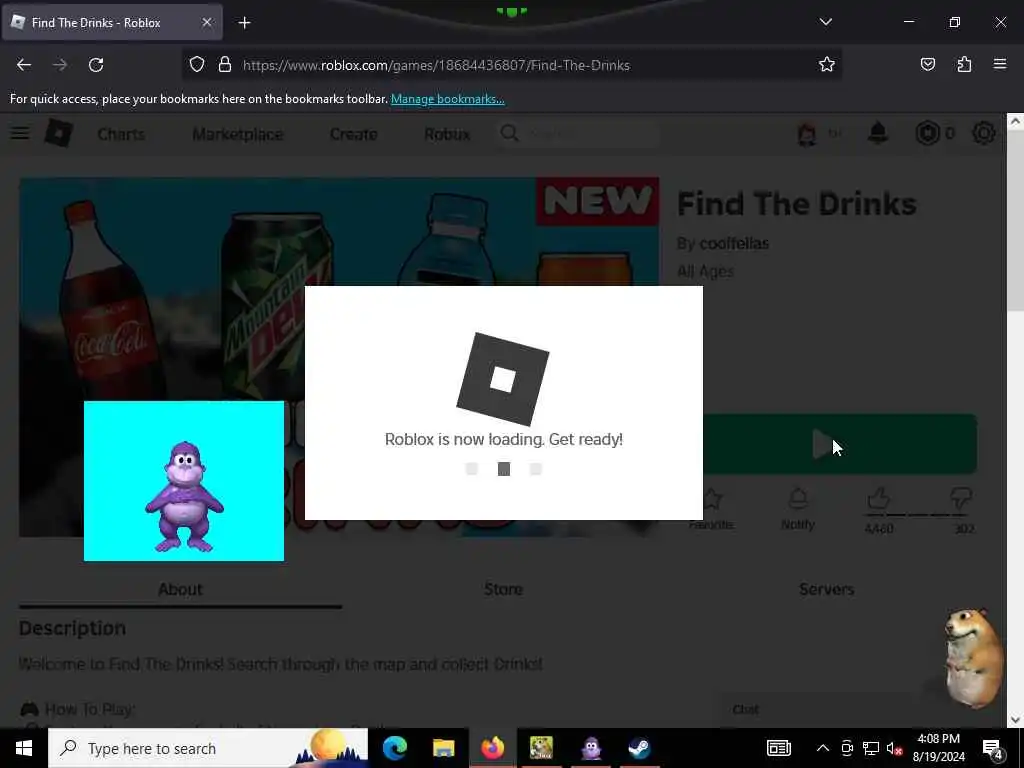
Task: Open Firefox application menu hamburger
Action: click(x=1000, y=65)
